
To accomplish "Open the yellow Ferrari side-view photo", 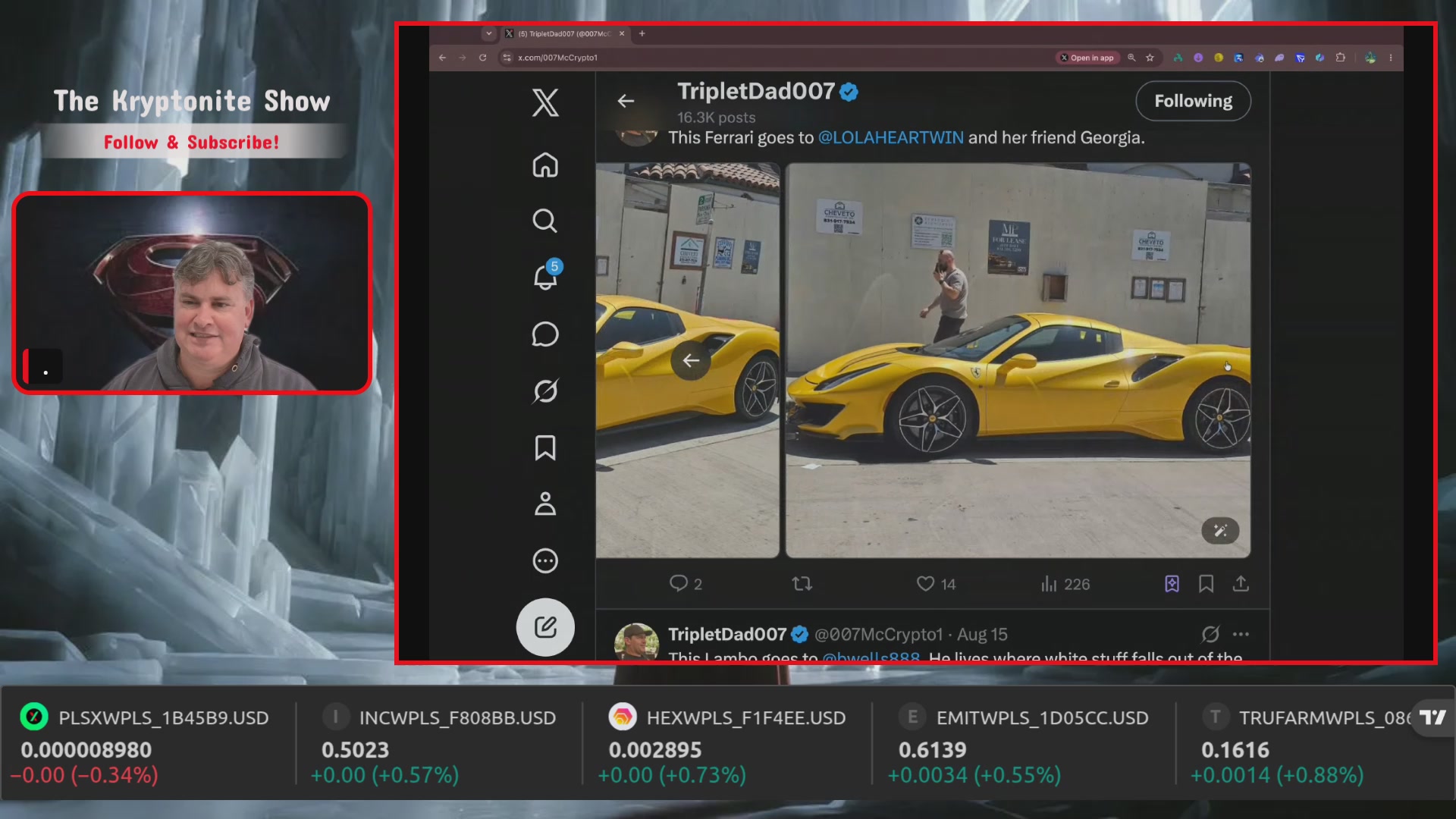I will pyautogui.click(x=1018, y=360).
